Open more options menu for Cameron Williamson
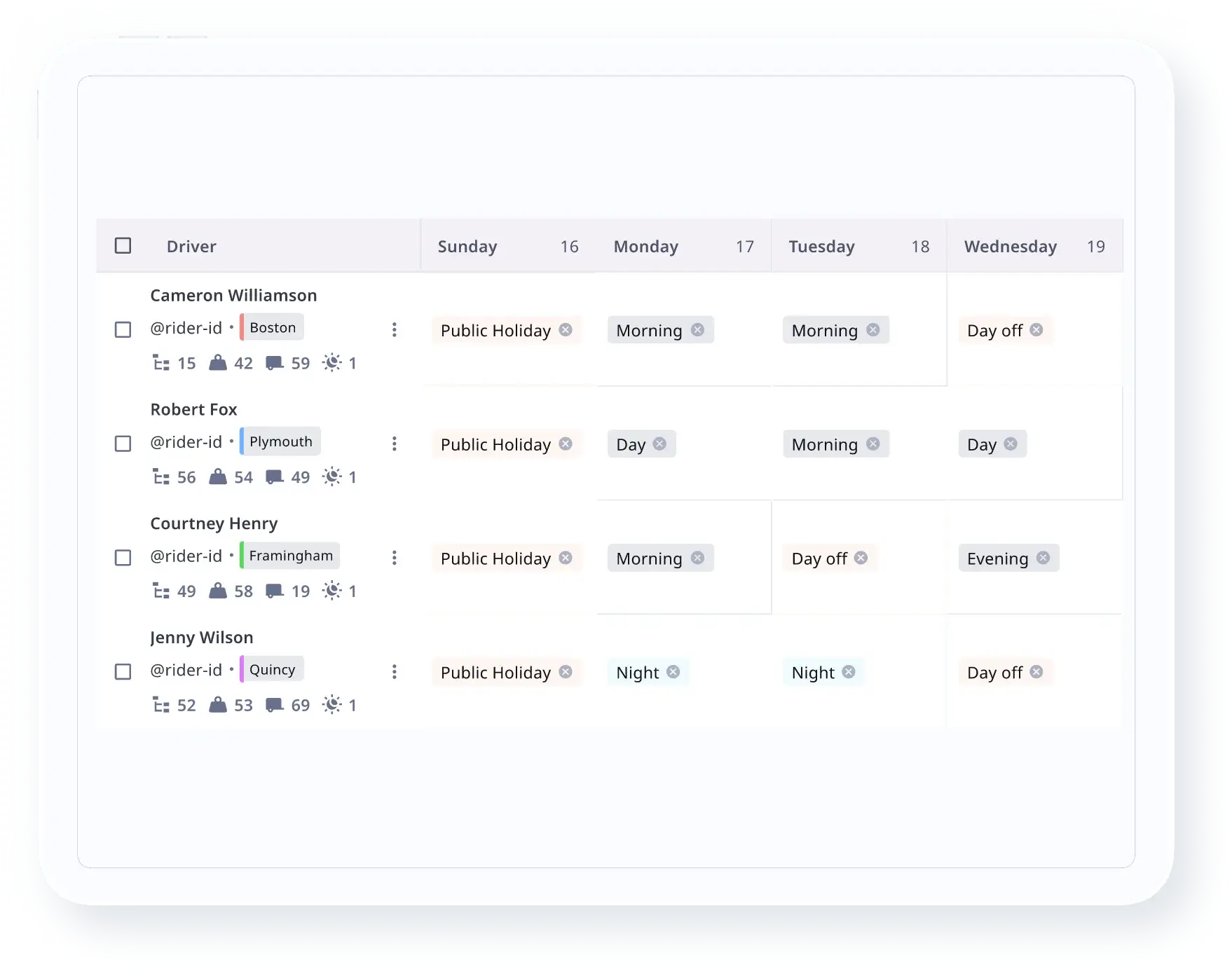 pos(395,329)
